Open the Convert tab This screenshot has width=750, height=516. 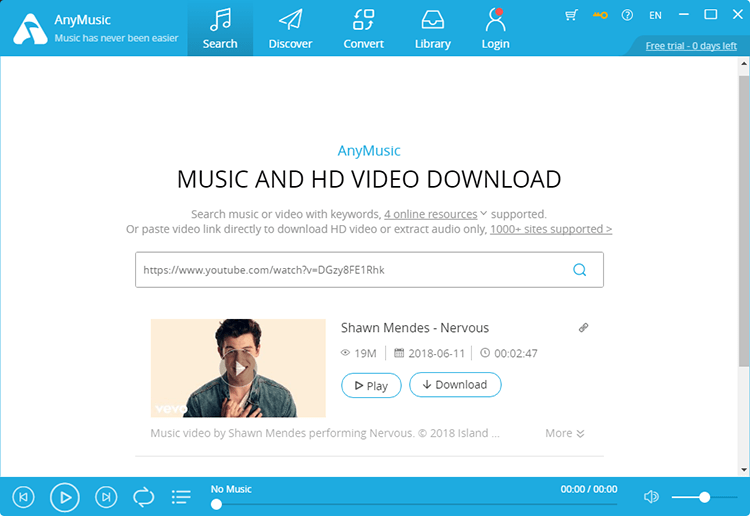point(364,28)
